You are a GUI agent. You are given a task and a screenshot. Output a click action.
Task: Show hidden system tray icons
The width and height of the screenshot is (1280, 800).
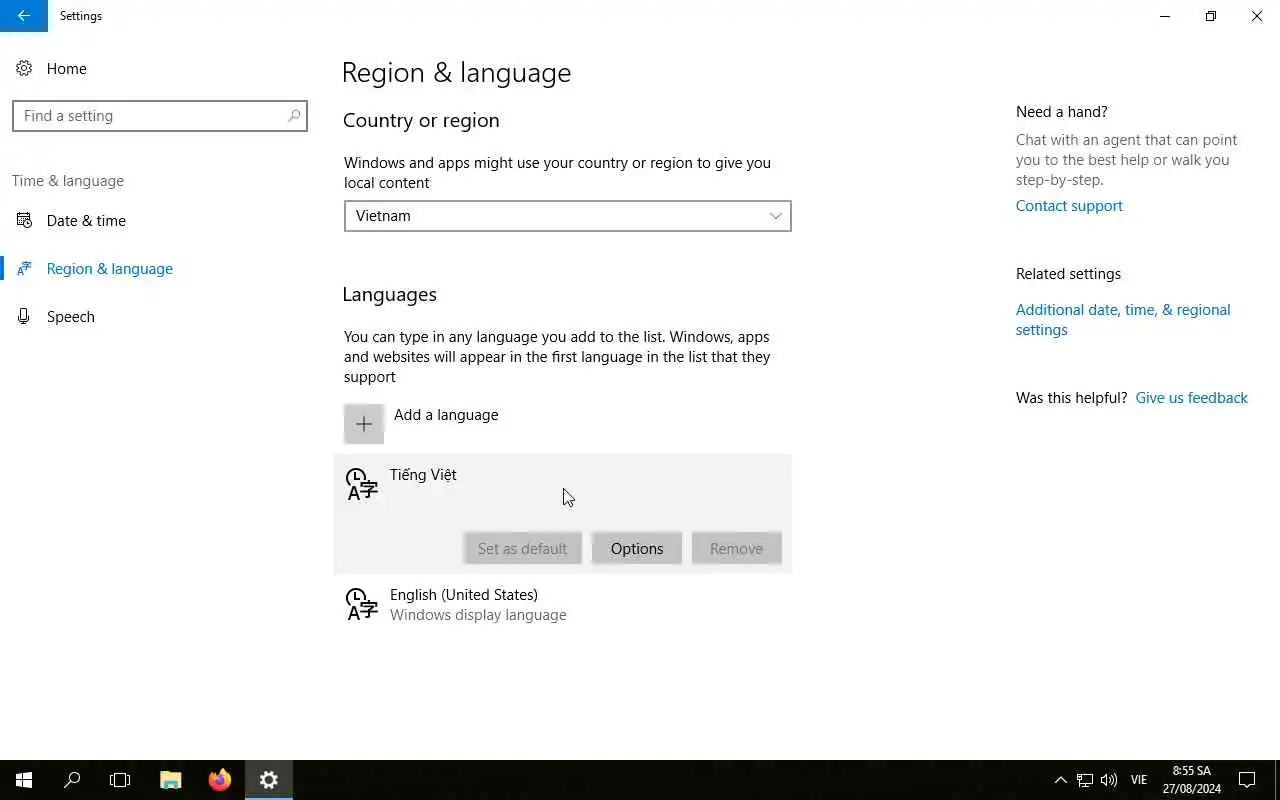(1061, 780)
